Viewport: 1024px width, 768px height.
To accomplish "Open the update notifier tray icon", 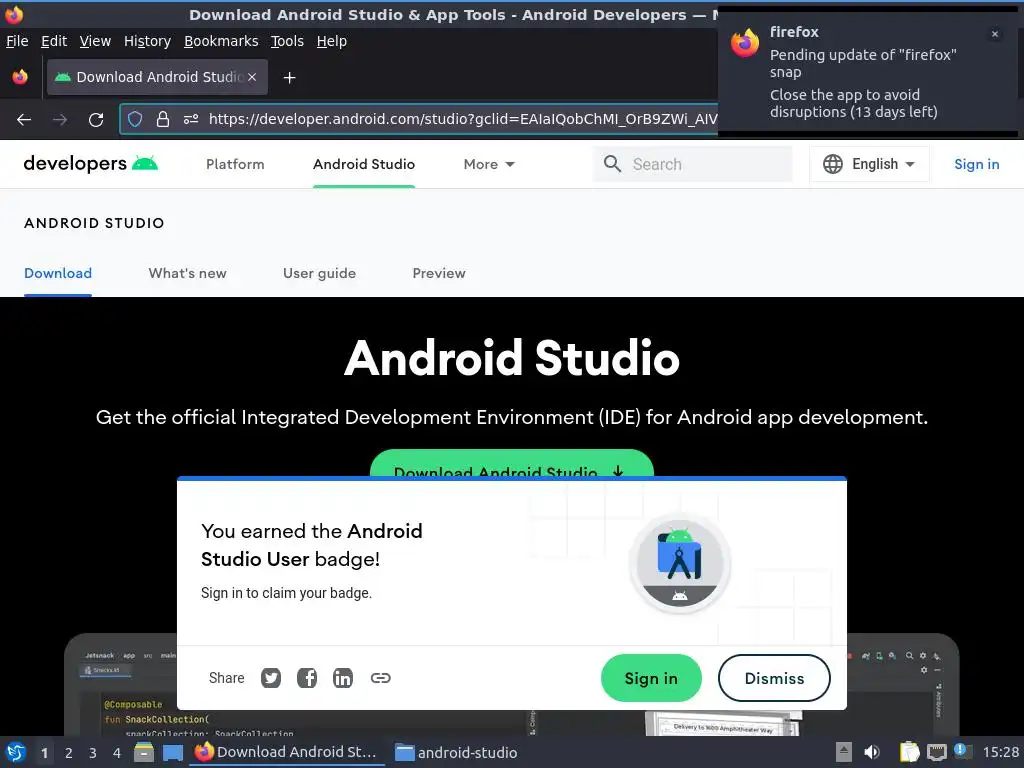I will pyautogui.click(x=963, y=751).
